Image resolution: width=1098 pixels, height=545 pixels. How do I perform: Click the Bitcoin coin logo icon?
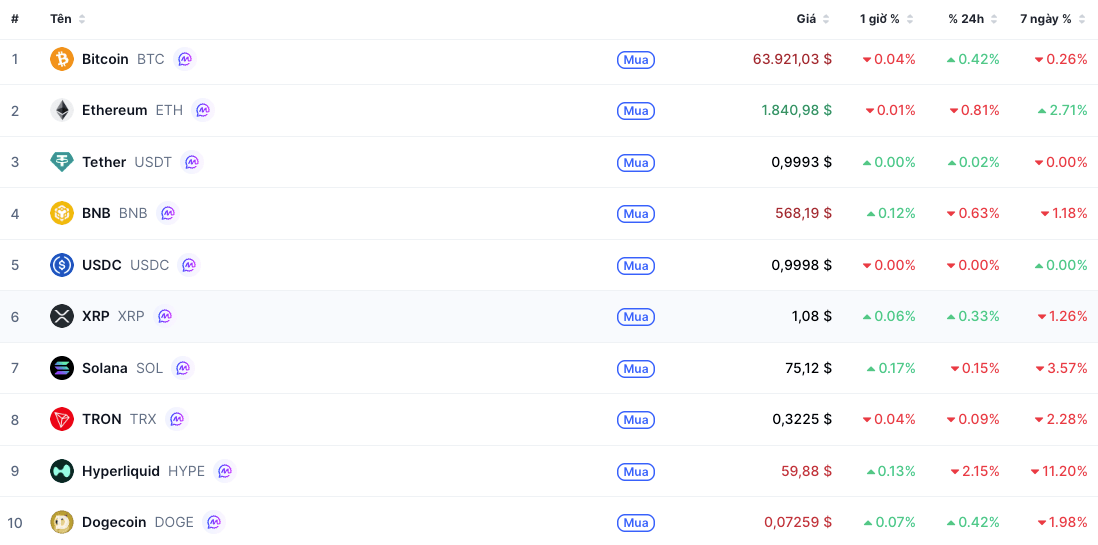[x=62, y=59]
